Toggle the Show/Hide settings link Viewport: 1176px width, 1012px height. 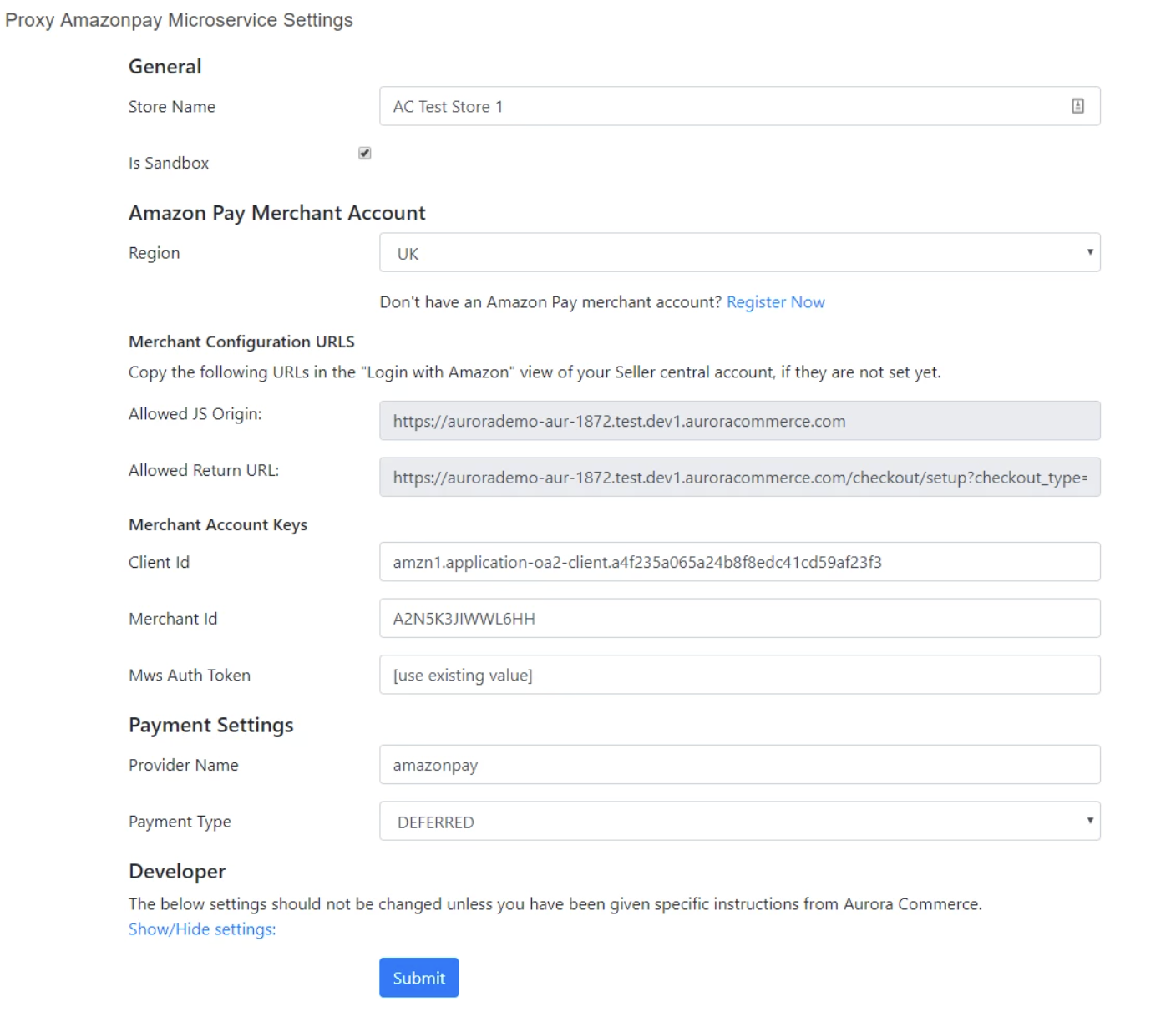[202, 929]
